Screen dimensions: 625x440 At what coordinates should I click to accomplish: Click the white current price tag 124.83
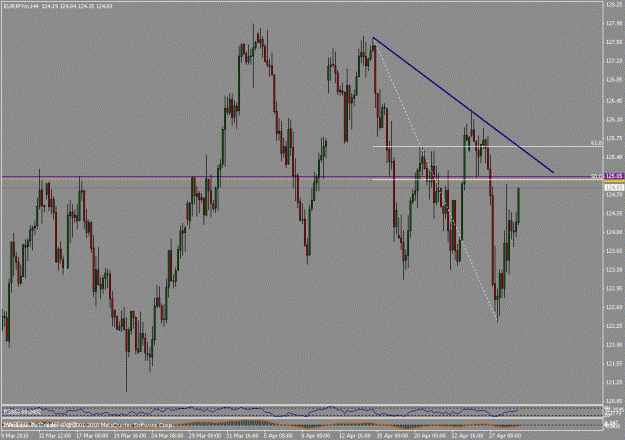click(614, 187)
